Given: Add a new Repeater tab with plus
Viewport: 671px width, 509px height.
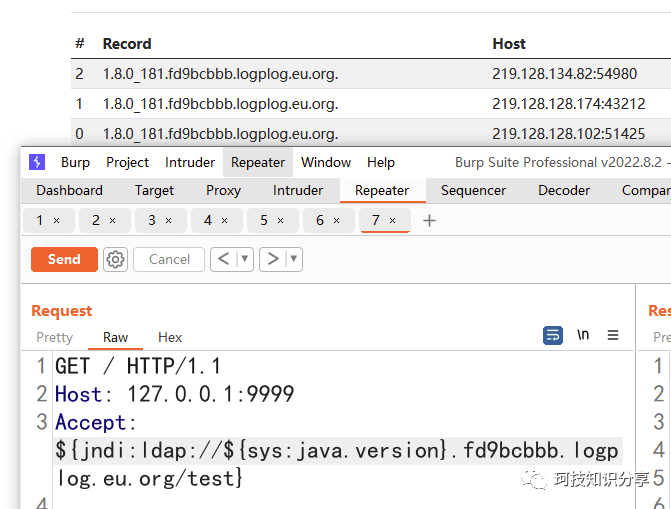Looking at the screenshot, I should [429, 221].
